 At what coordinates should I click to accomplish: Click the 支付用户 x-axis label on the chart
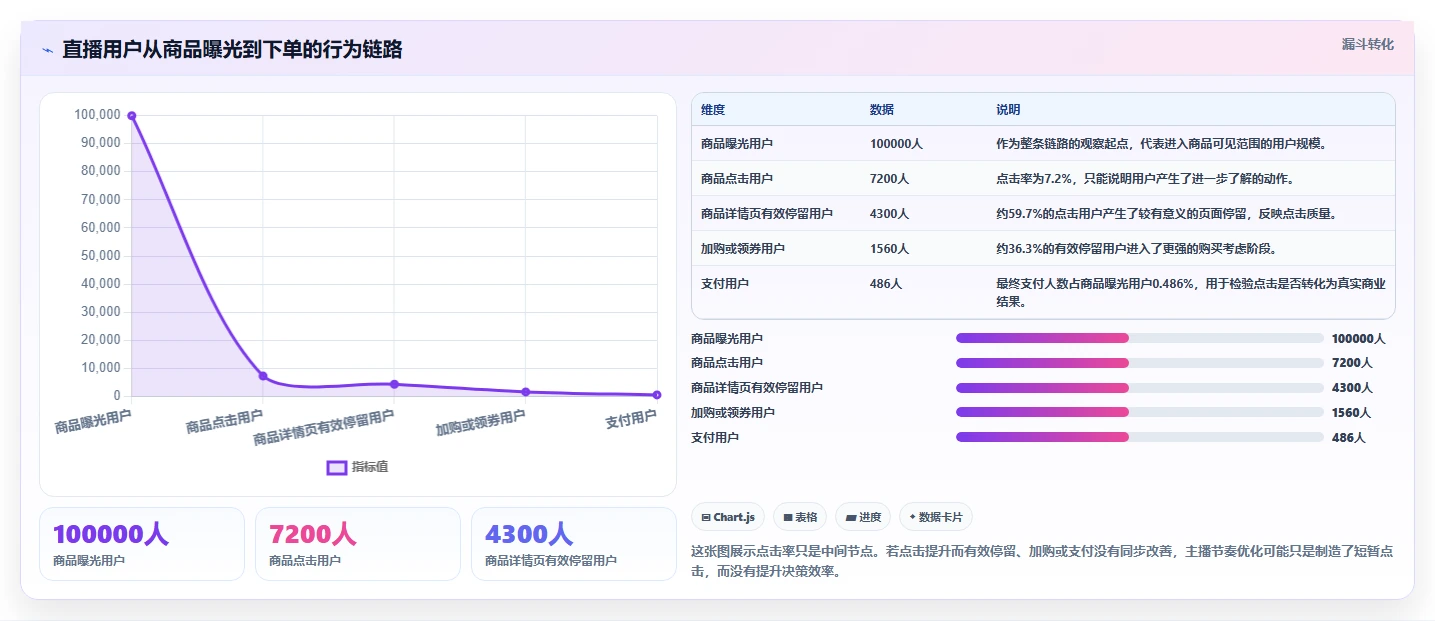click(631, 418)
